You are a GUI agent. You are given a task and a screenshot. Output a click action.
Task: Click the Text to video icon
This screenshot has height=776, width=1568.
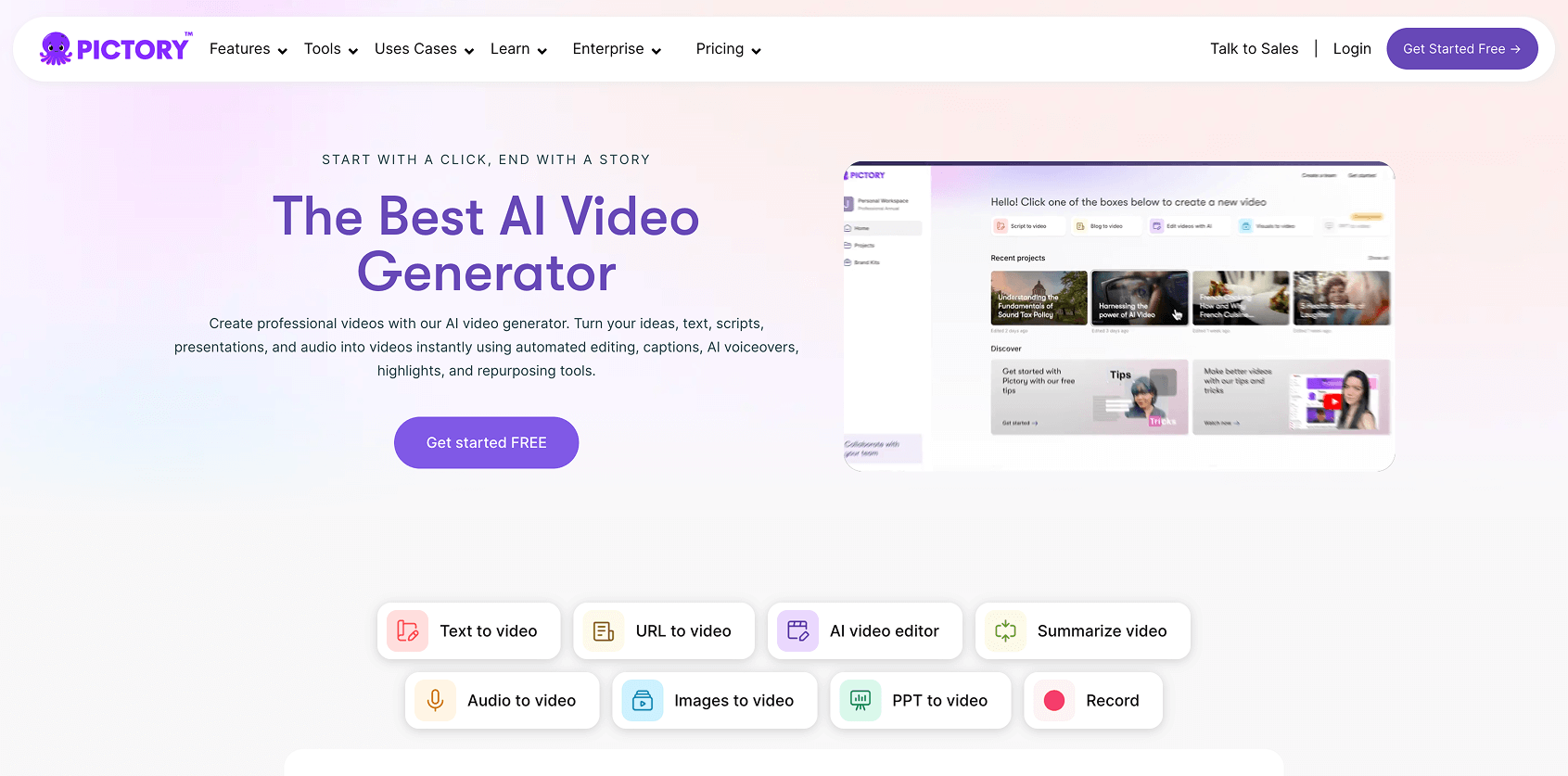point(407,631)
